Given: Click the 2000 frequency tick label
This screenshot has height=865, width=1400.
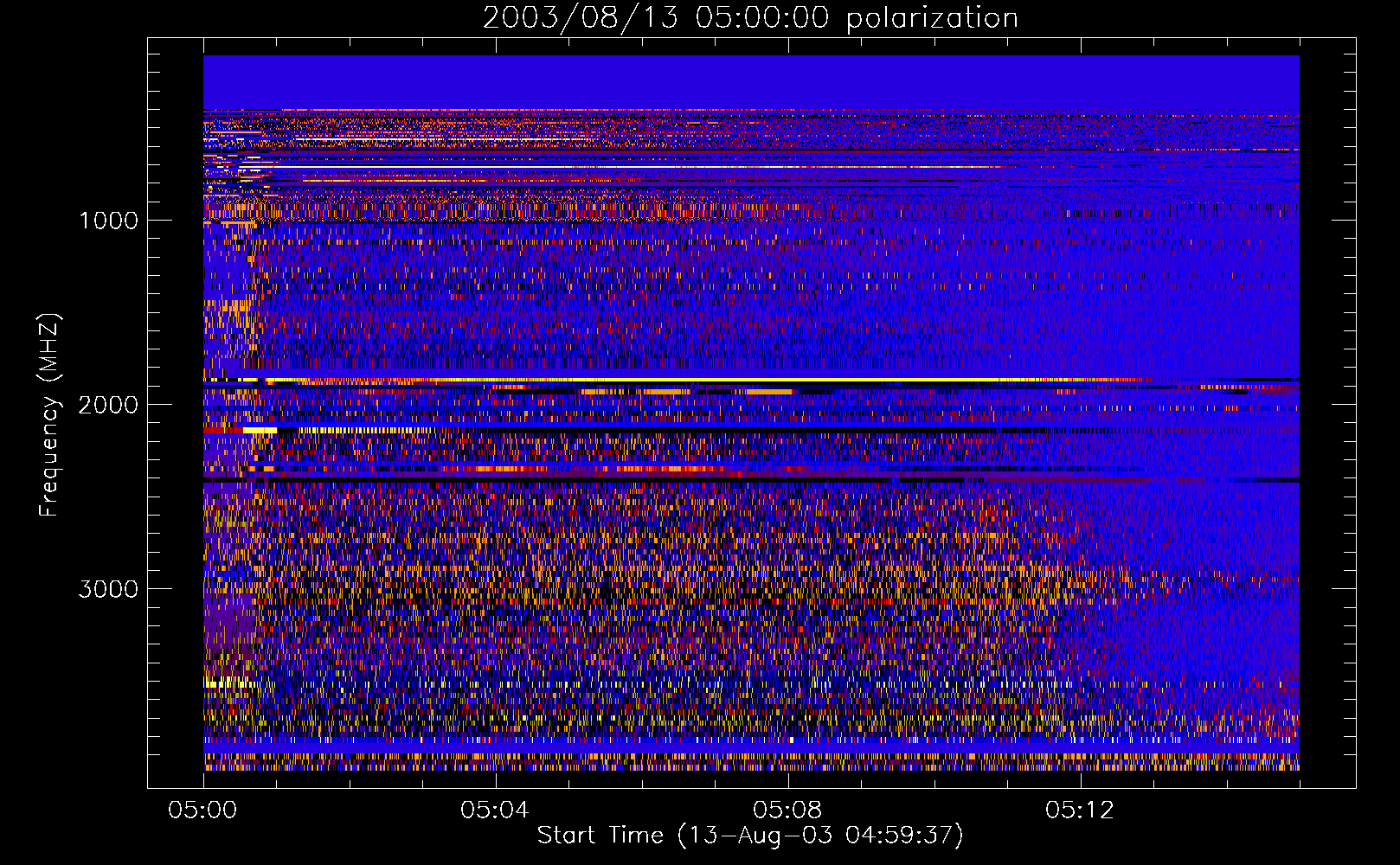Looking at the screenshot, I should [x=108, y=405].
